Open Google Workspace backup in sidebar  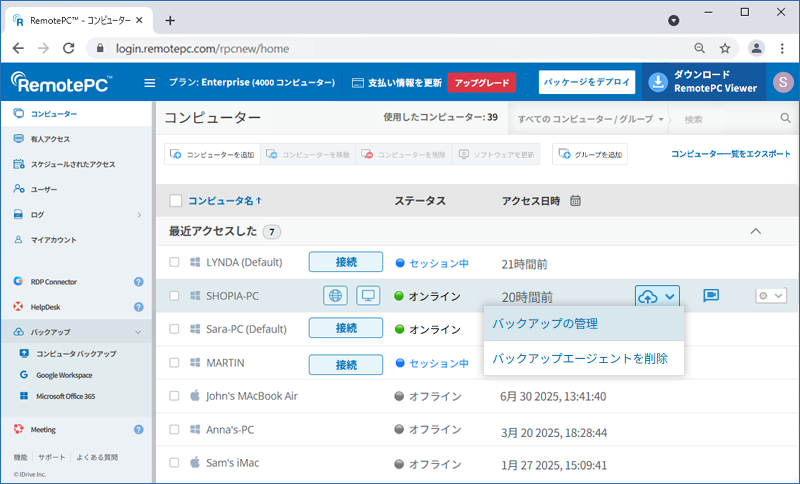pyautogui.click(x=64, y=375)
